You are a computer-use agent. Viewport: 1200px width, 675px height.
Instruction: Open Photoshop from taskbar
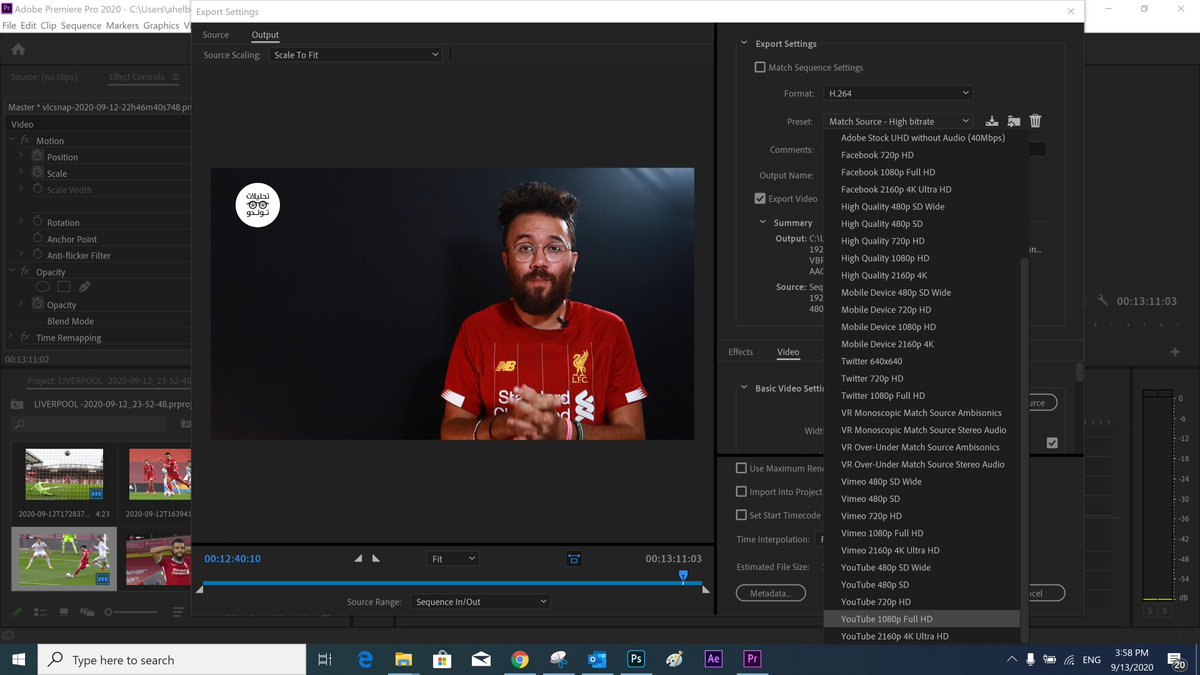click(636, 659)
